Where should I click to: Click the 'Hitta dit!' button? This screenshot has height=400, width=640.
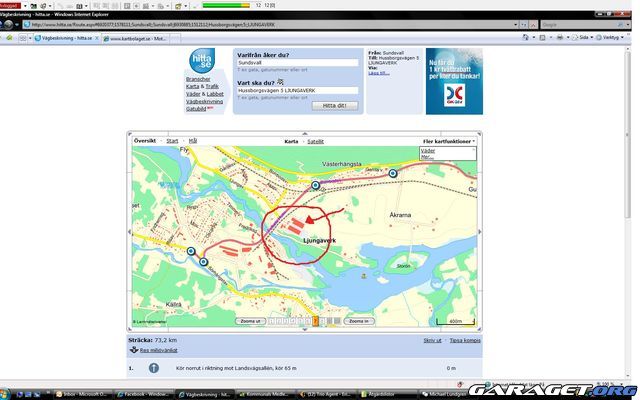(335, 105)
